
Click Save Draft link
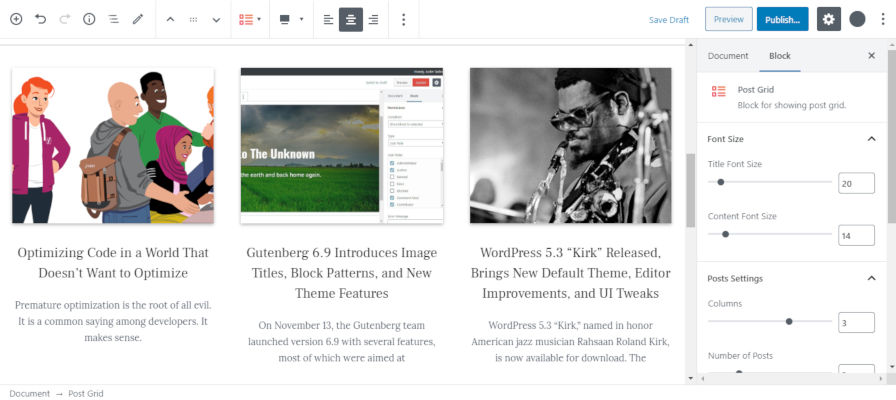tap(669, 20)
